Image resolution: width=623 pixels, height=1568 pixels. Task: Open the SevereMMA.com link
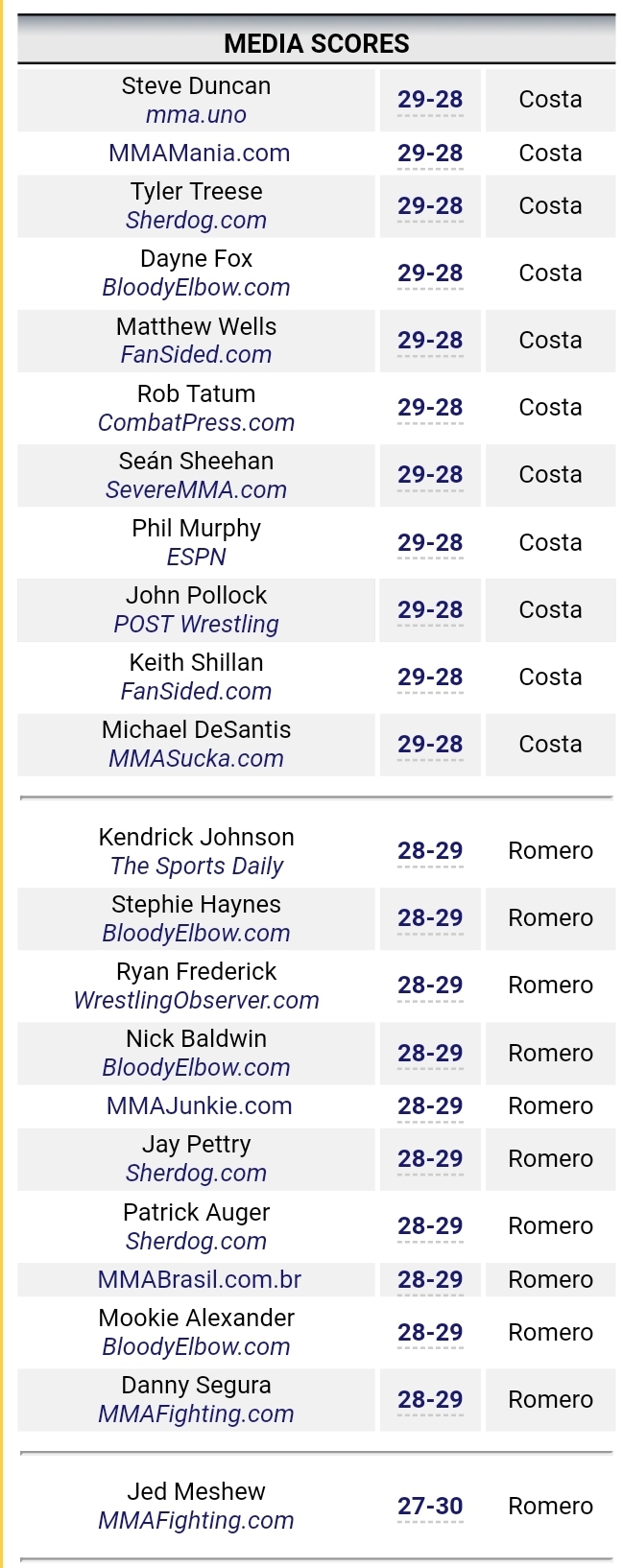point(196,490)
